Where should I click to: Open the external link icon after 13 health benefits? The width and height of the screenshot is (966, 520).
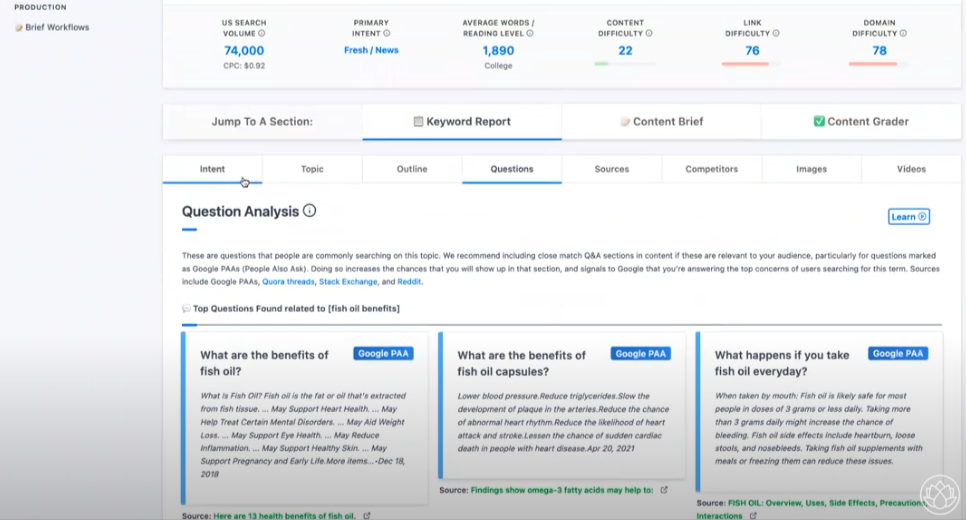[x=367, y=516]
